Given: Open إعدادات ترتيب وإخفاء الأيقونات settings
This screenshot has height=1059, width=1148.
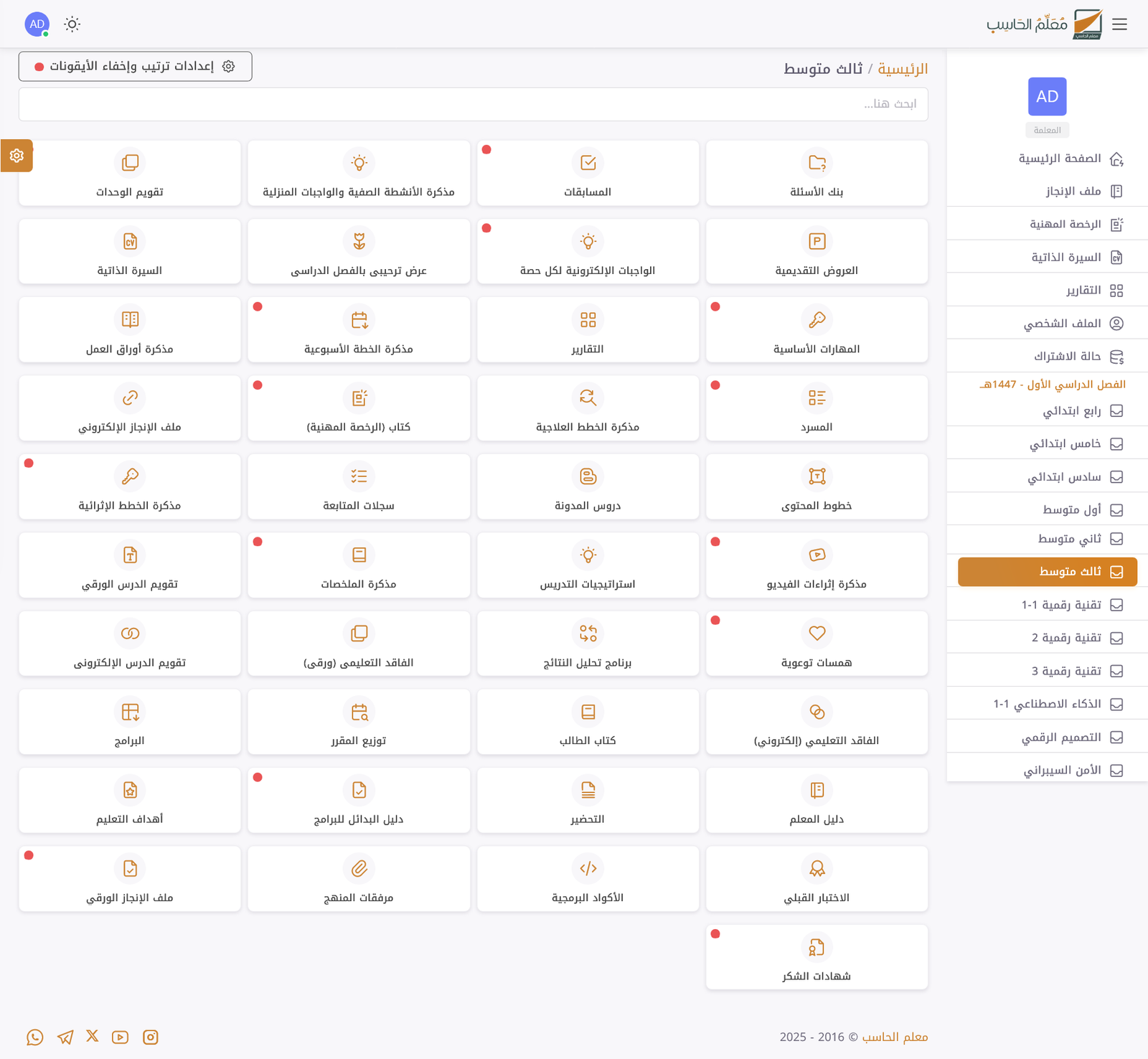Looking at the screenshot, I should pyautogui.click(x=135, y=66).
